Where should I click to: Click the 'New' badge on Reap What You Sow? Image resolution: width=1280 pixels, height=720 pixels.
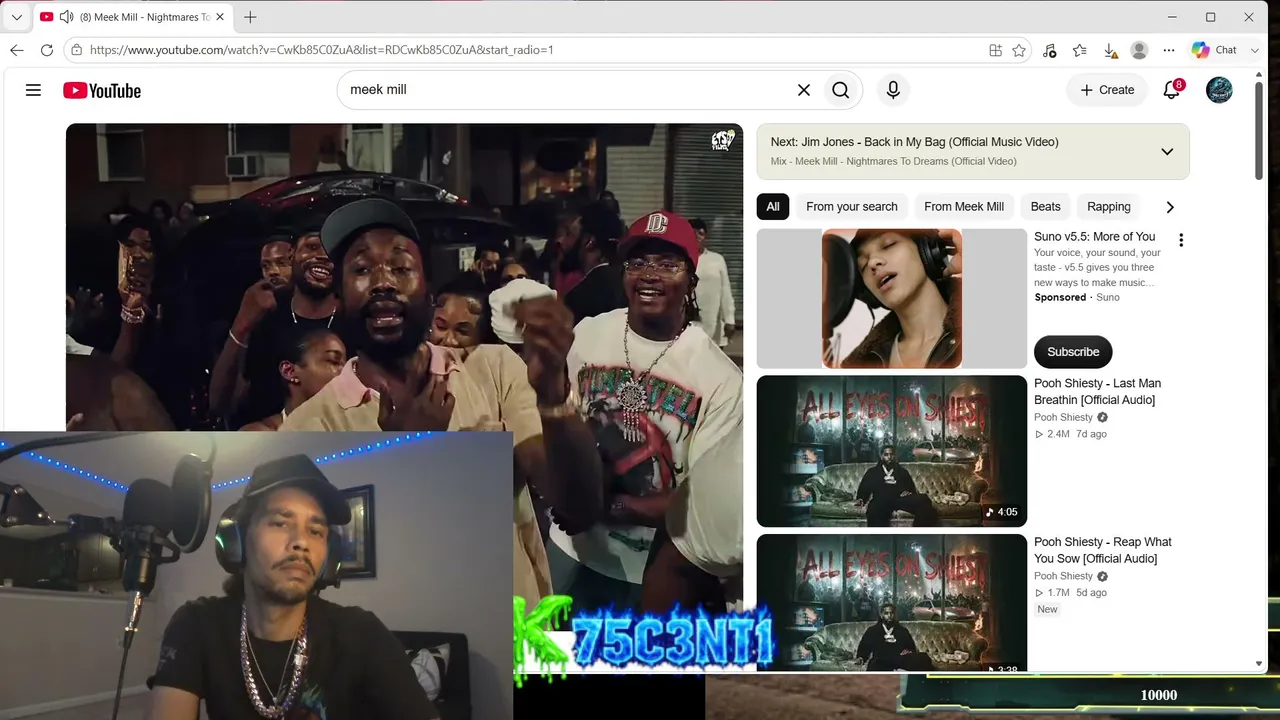click(x=1047, y=609)
